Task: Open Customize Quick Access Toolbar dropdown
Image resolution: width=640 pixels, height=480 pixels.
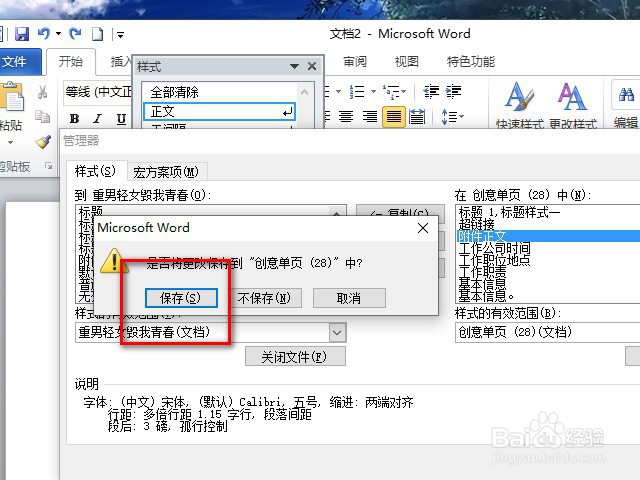Action: [x=120, y=35]
